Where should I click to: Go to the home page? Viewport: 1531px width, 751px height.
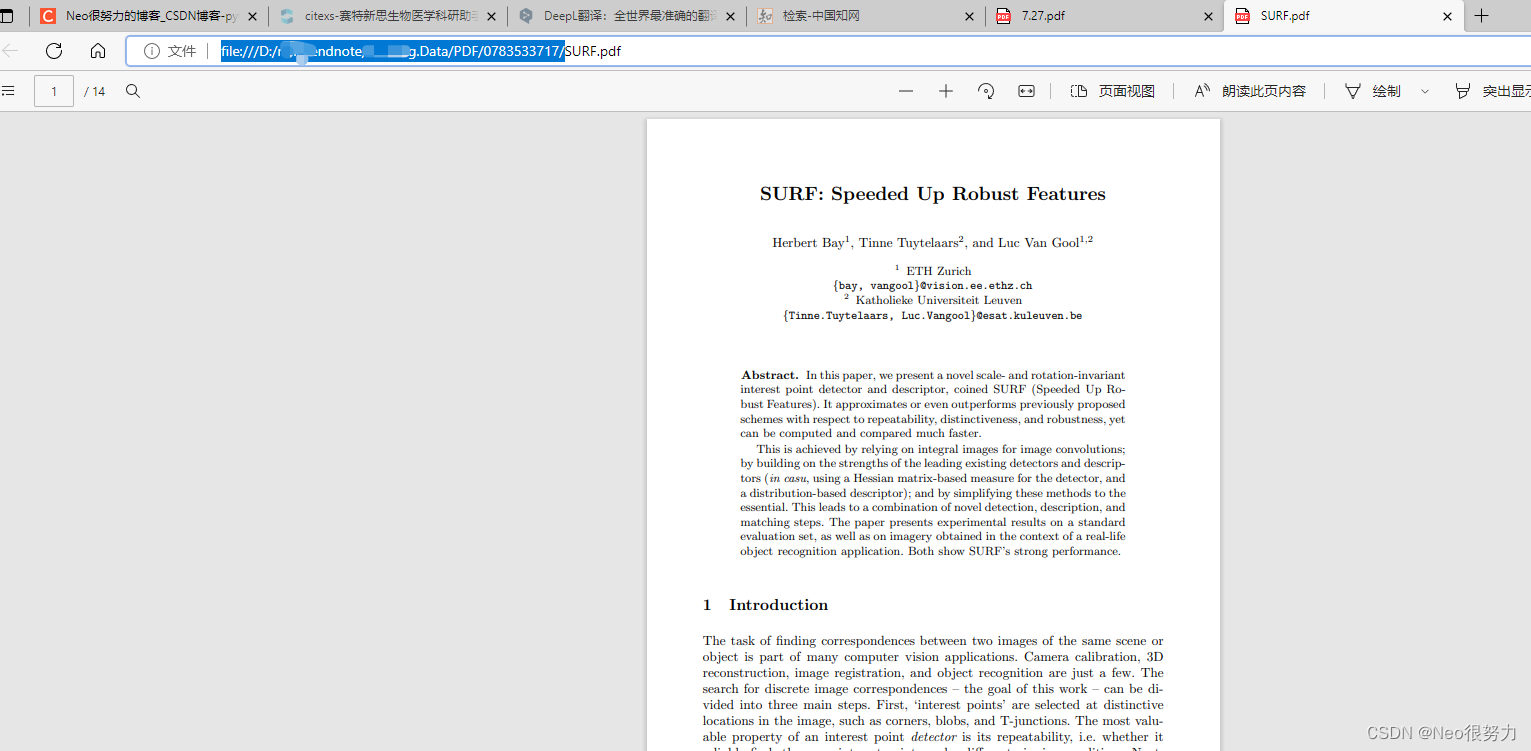point(98,51)
